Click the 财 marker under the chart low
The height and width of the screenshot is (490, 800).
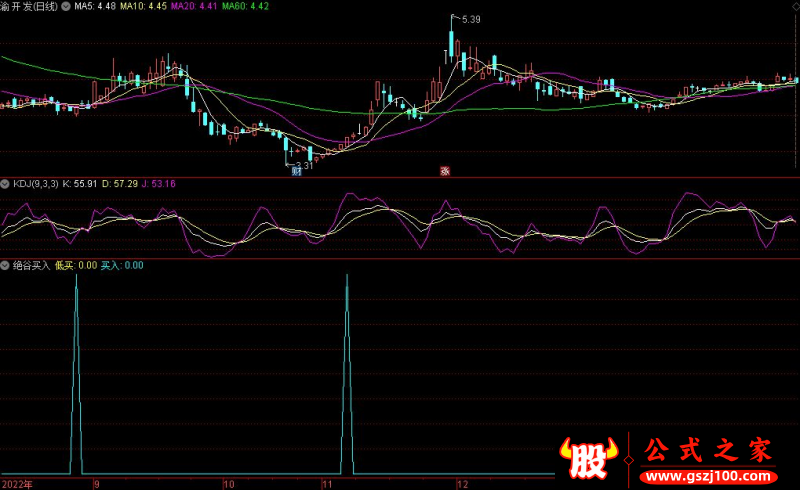(x=297, y=171)
